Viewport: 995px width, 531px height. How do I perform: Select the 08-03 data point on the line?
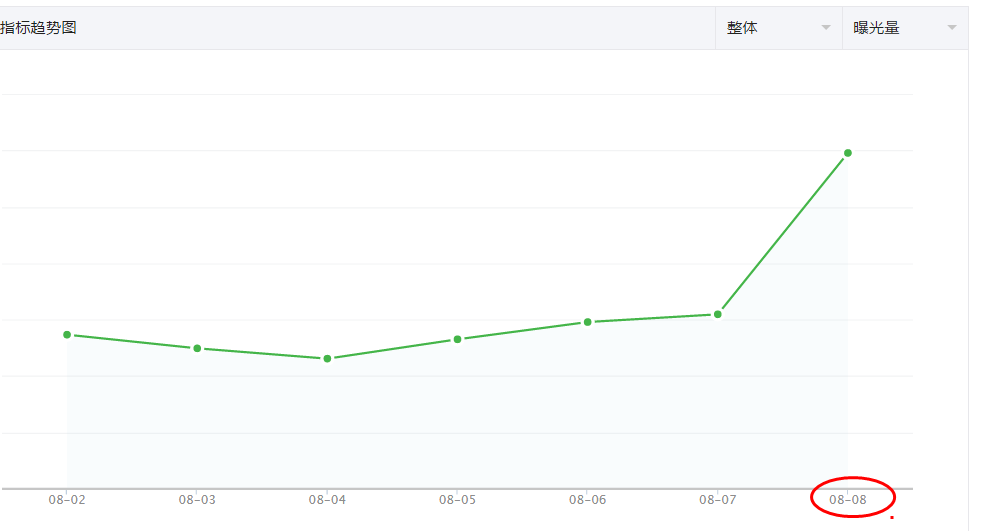[x=197, y=348]
